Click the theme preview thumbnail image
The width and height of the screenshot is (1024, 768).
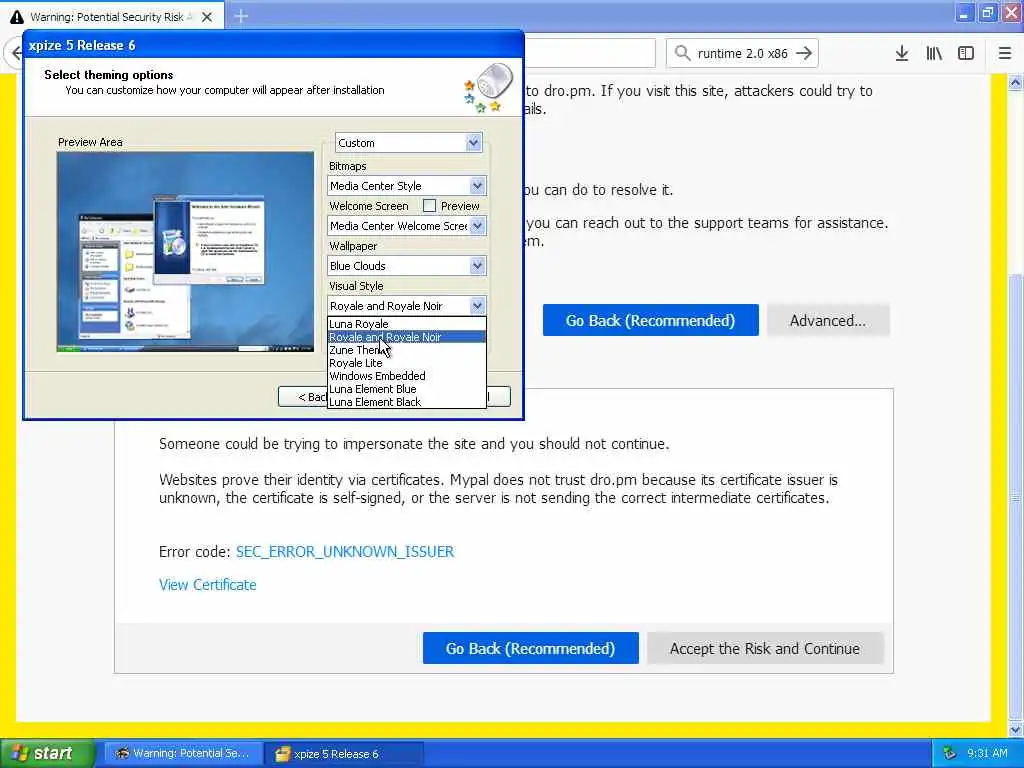(x=185, y=252)
